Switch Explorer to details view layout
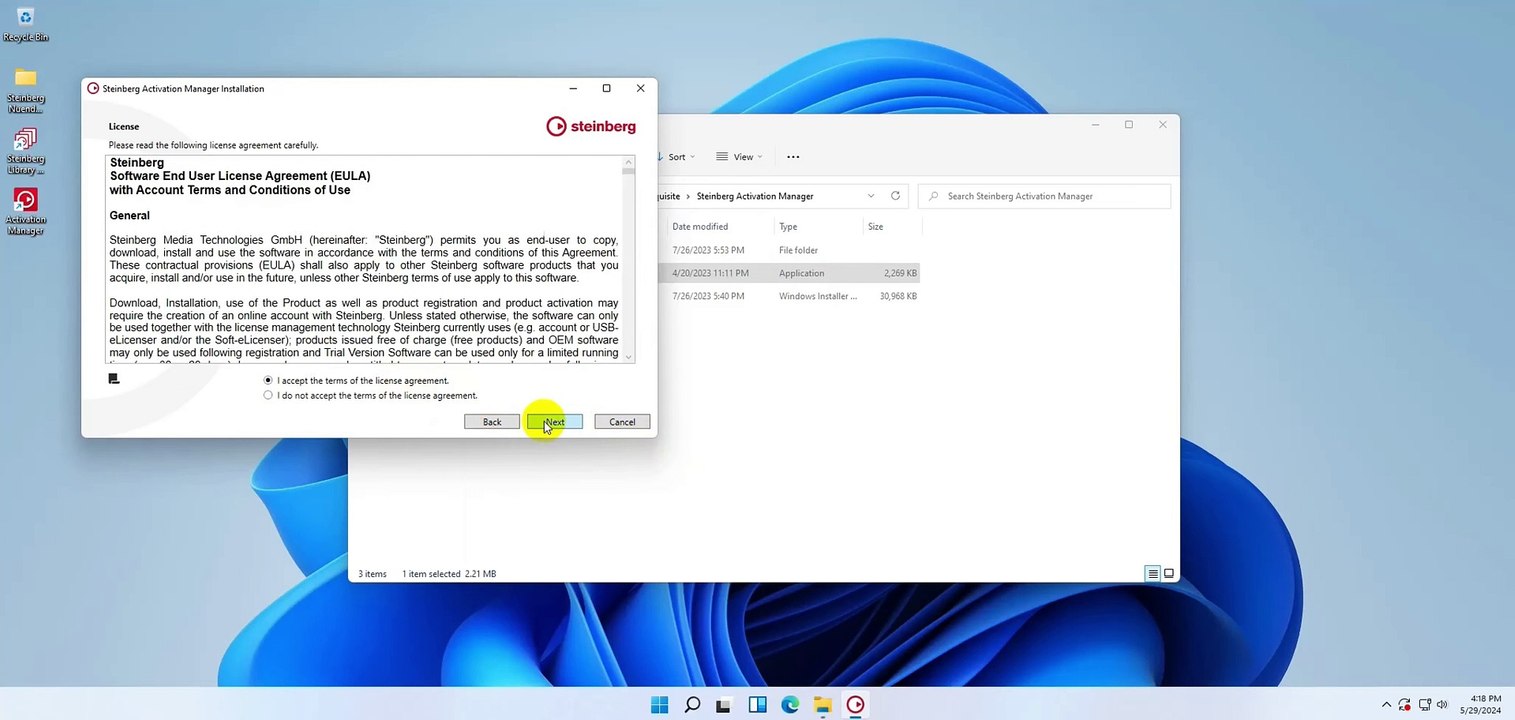 1153,574
